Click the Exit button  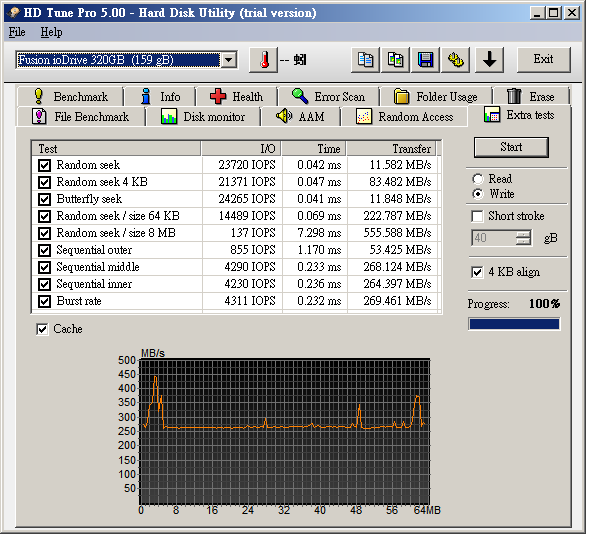coord(544,60)
